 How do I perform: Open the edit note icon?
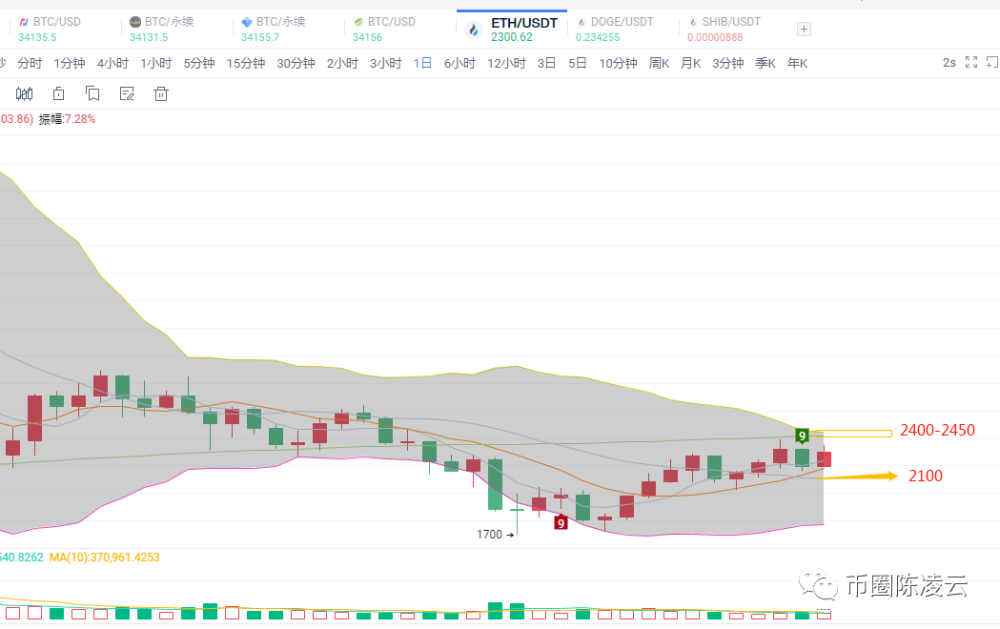click(x=127, y=94)
